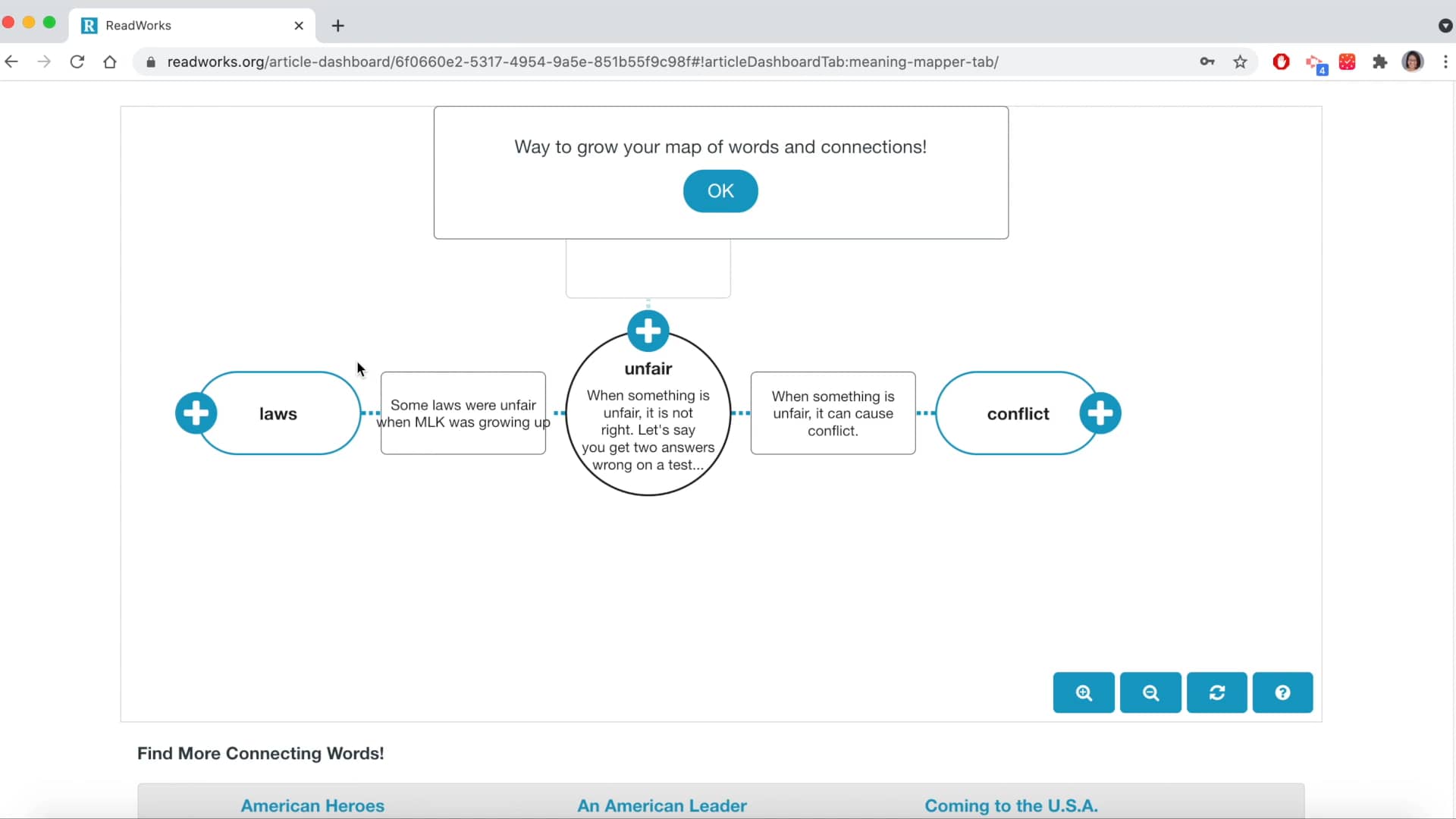This screenshot has width=1456, height=819.
Task: Open the Chrome three-dot menu
Action: point(1447,61)
